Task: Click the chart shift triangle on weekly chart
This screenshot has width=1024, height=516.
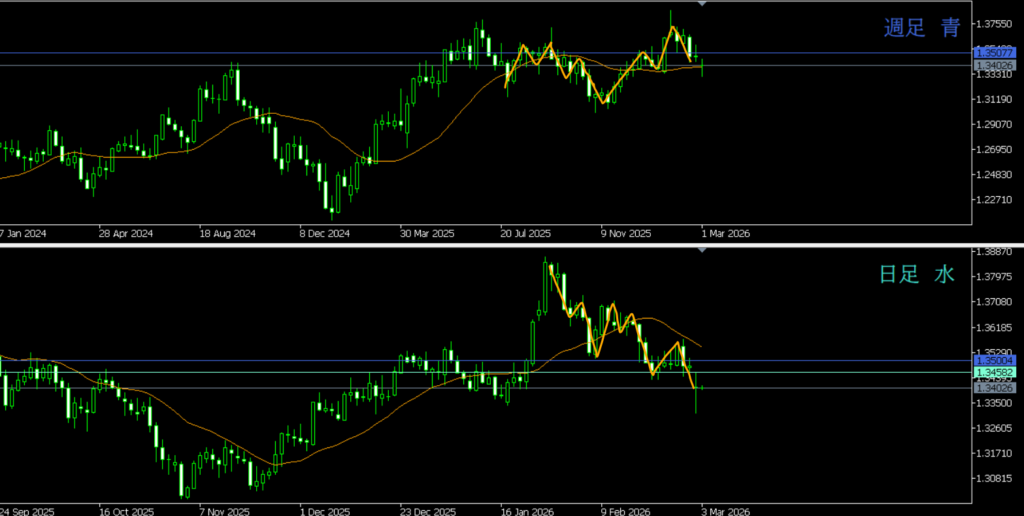Action: pos(702,5)
